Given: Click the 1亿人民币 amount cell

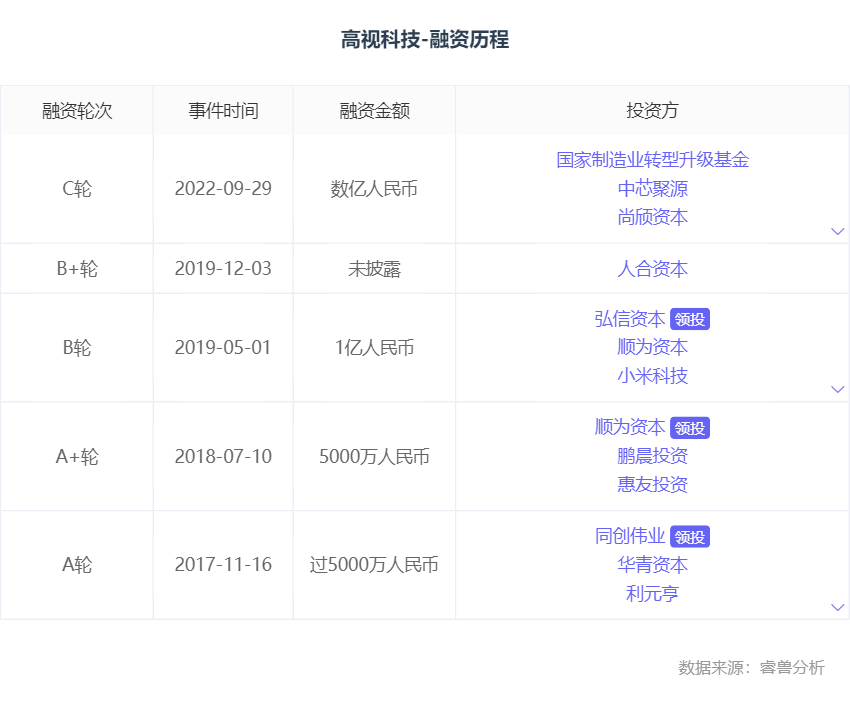Looking at the screenshot, I should pos(375,347).
